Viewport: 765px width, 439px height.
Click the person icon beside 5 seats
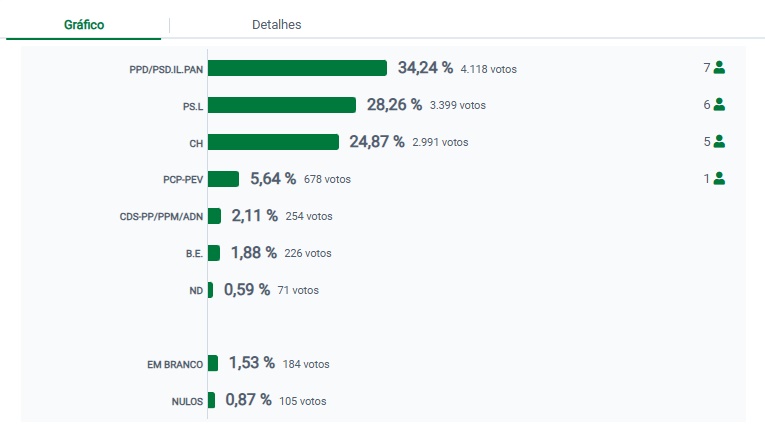coord(719,142)
